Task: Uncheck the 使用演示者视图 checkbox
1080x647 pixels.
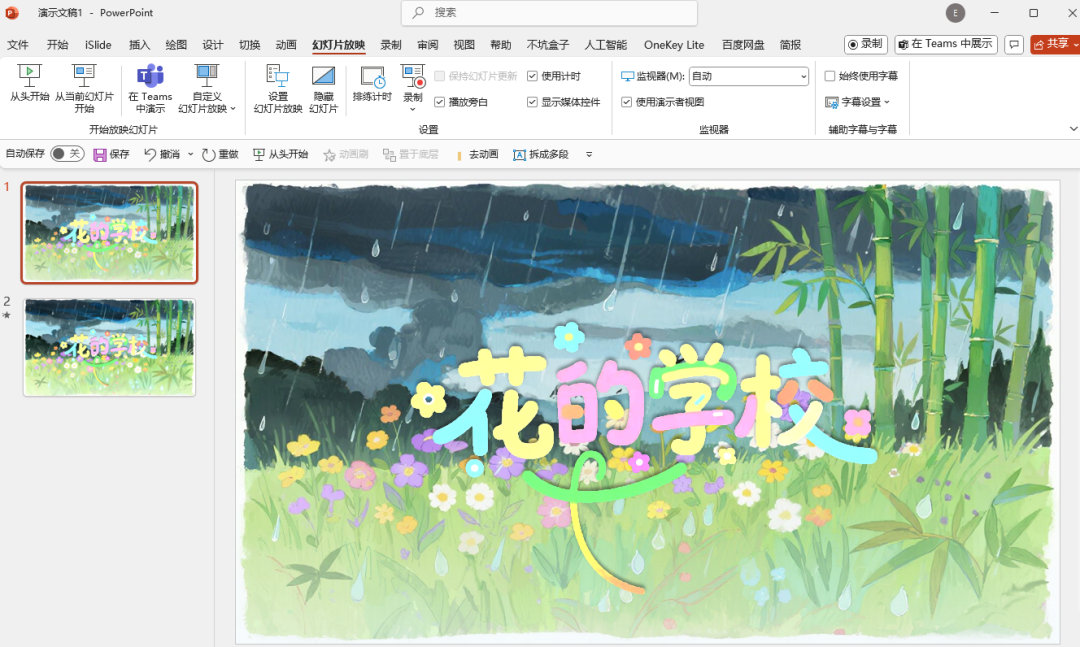Action: coord(627,102)
